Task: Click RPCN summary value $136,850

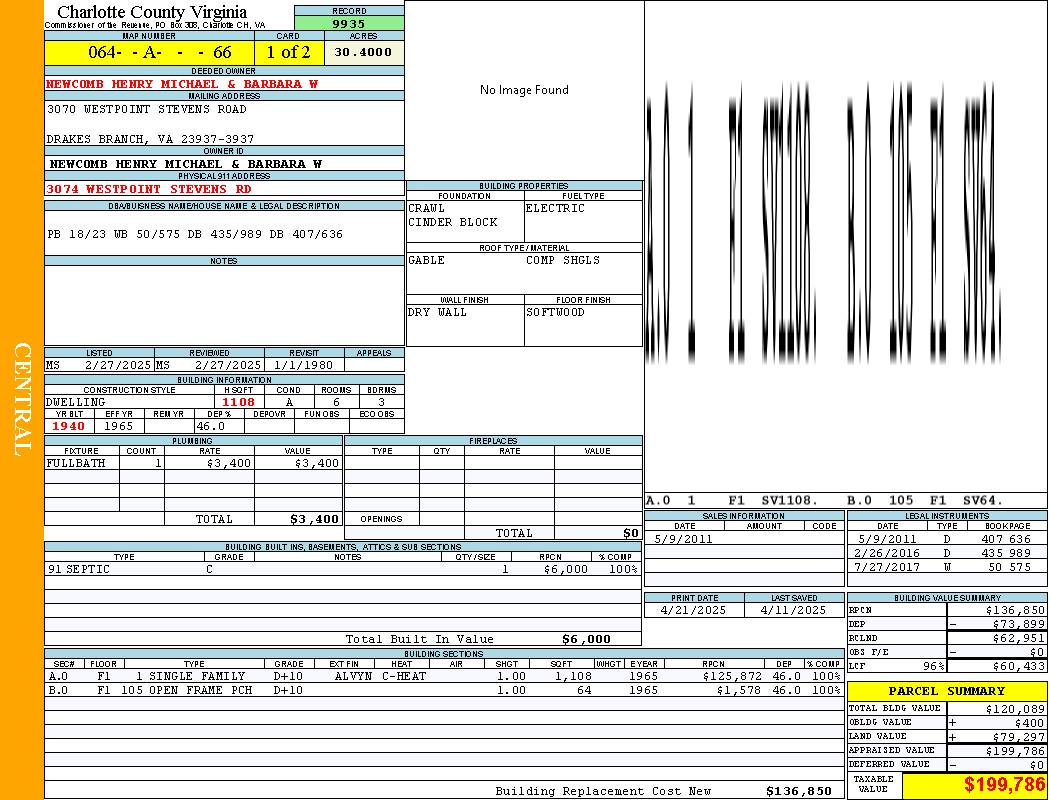Action: 1015,610
